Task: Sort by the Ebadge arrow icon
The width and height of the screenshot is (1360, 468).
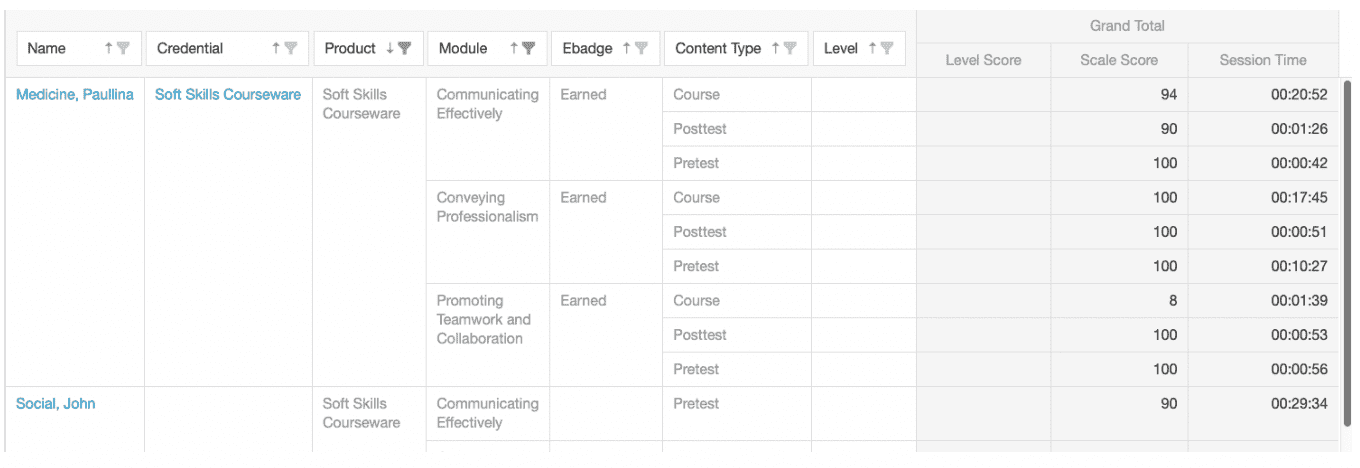Action: coord(627,48)
